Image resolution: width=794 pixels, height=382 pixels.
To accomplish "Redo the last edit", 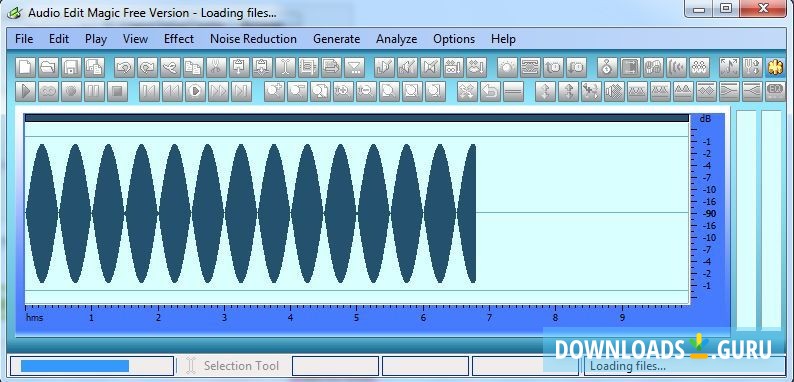I will tap(147, 67).
